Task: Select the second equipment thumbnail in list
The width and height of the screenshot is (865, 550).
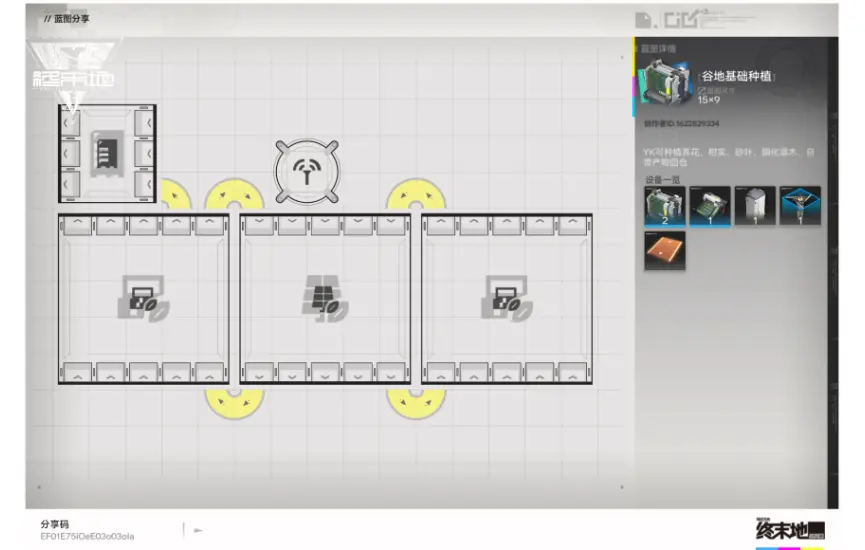Action: coord(710,205)
